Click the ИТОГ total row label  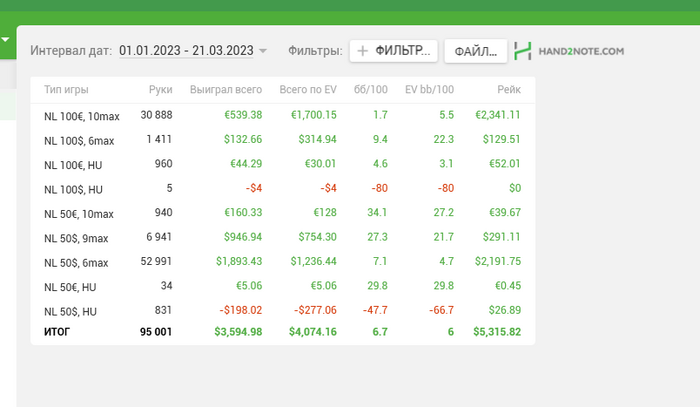[x=57, y=332]
